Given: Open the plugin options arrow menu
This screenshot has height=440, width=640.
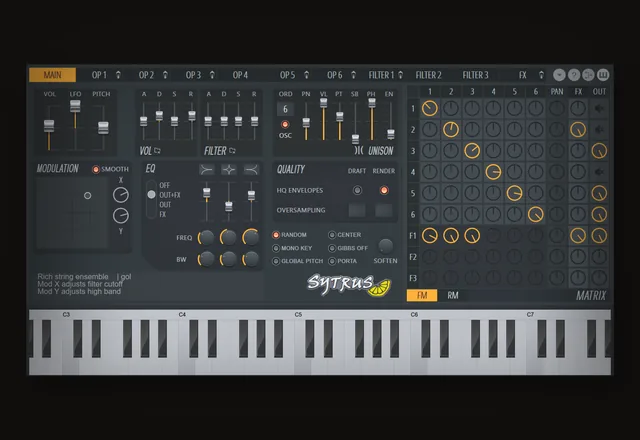Looking at the screenshot, I should click(x=559, y=75).
